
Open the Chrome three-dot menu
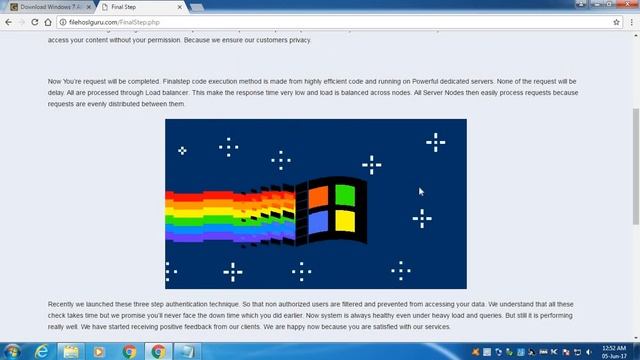[631, 22]
